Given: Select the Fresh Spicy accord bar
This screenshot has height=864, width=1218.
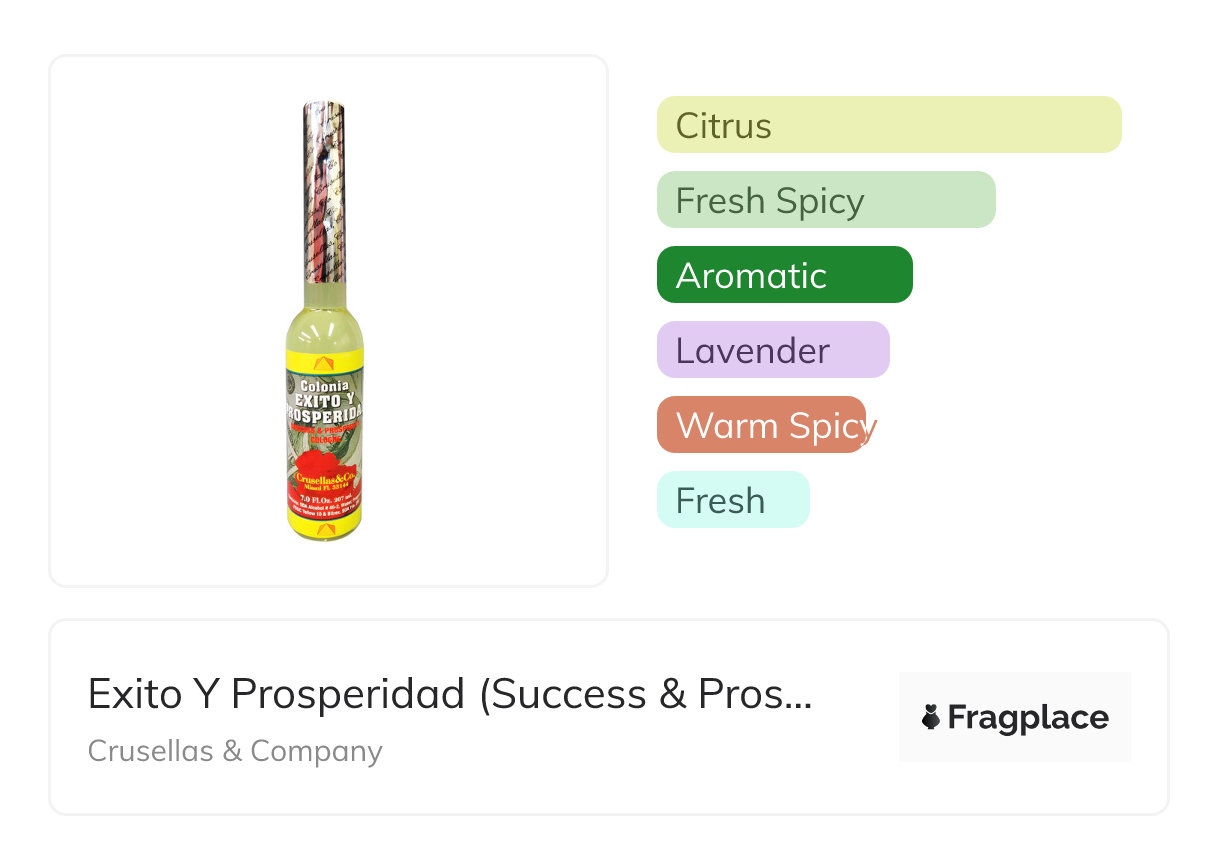Looking at the screenshot, I should pyautogui.click(x=826, y=200).
